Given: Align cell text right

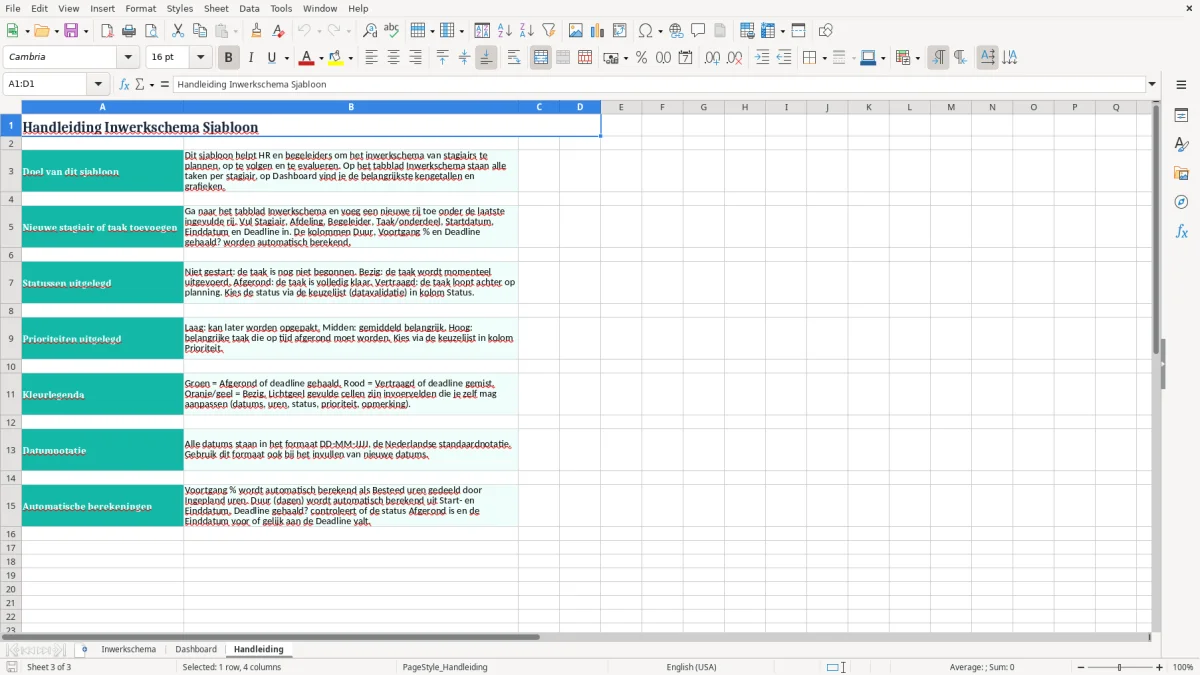Looking at the screenshot, I should [416, 58].
